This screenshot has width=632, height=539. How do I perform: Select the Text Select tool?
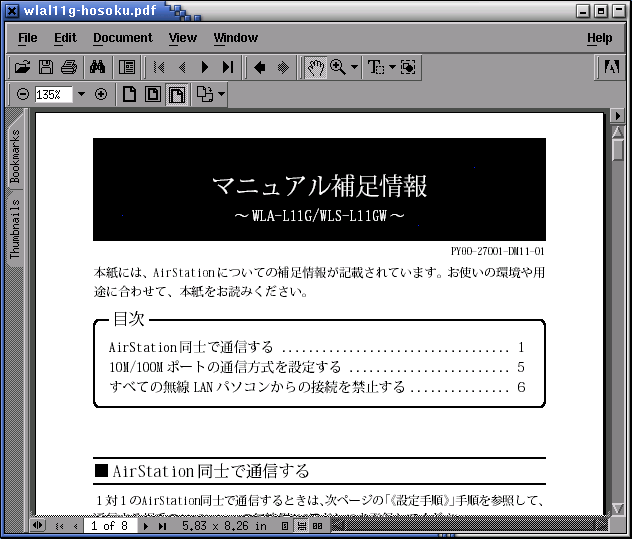tap(376, 67)
